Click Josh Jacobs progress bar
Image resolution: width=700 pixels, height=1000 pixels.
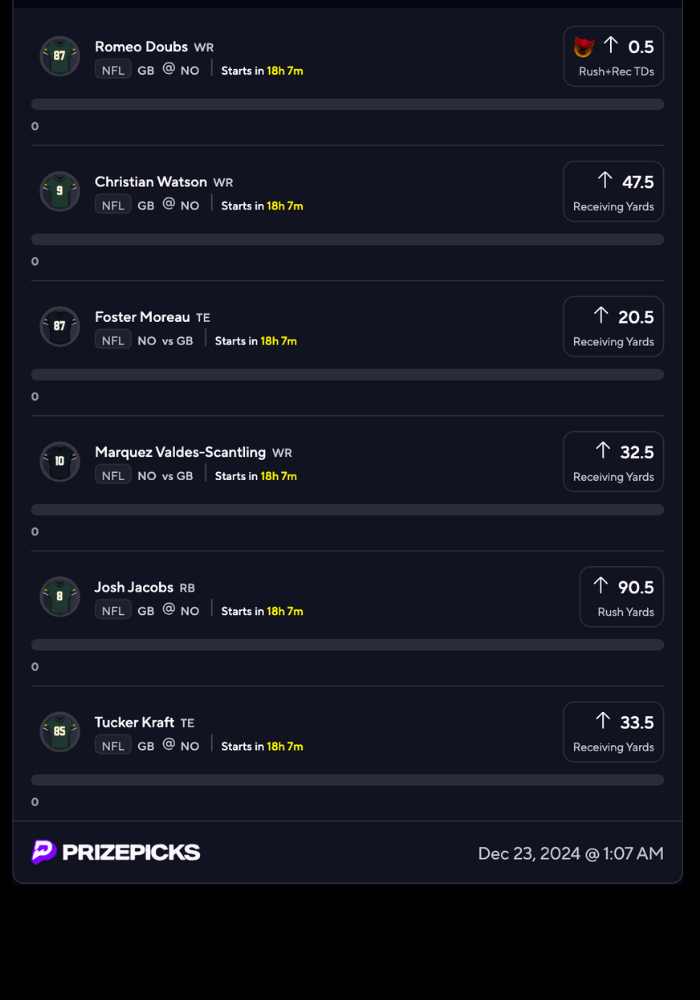(347, 645)
